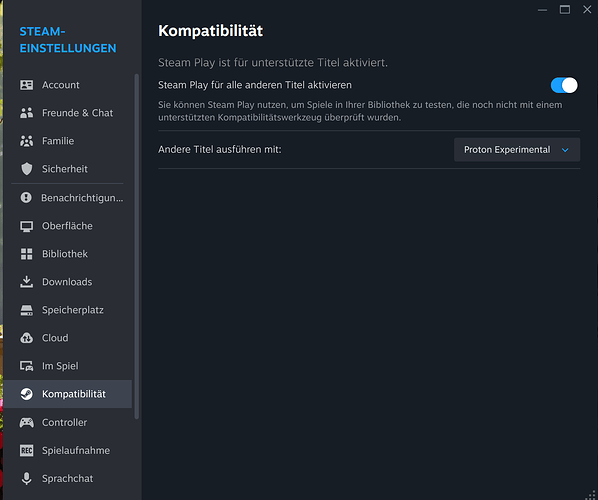
Task: Go to the Oberfläche settings page
Action: 68,226
